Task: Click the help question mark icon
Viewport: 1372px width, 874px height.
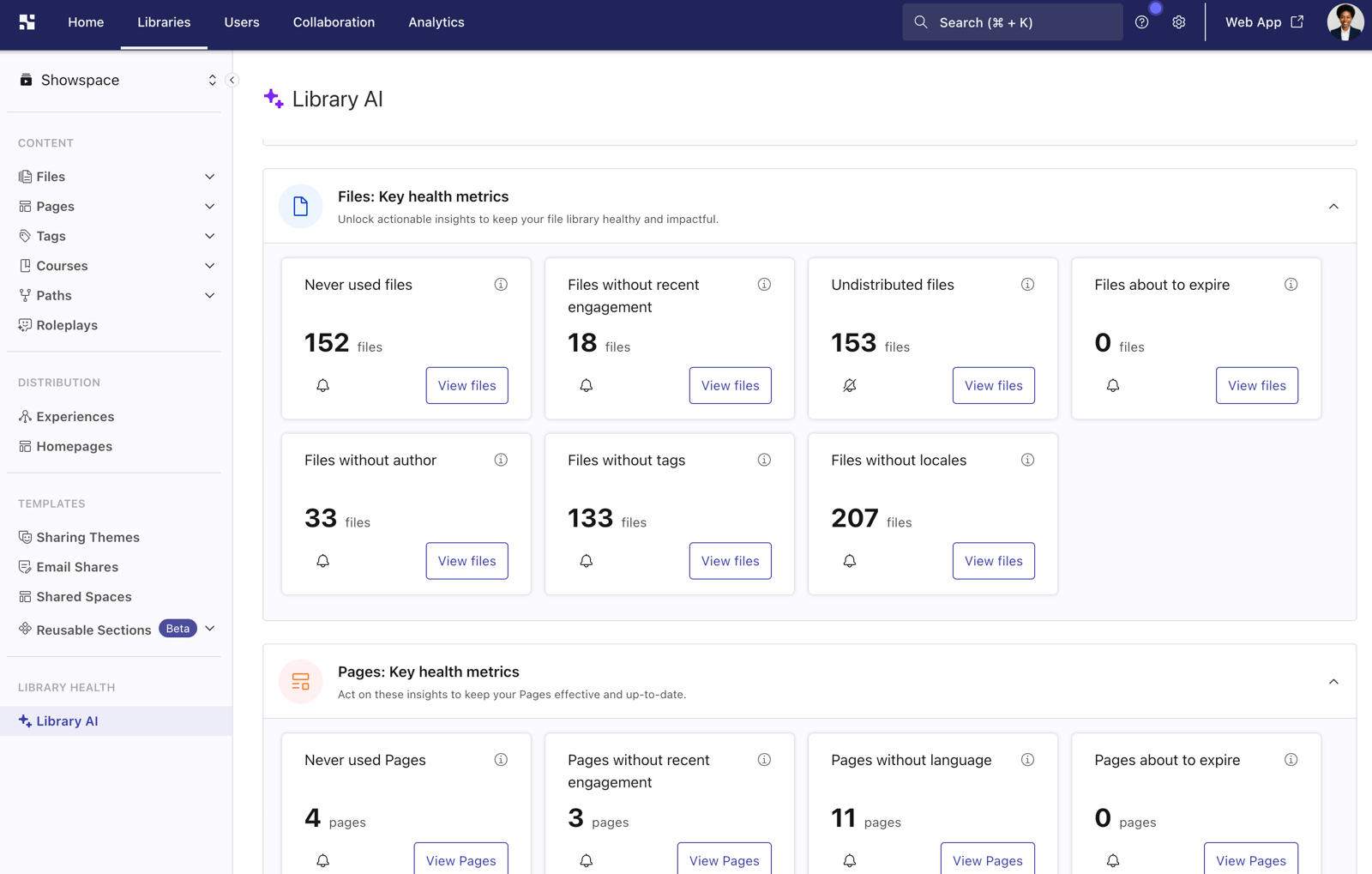Action: (1141, 22)
